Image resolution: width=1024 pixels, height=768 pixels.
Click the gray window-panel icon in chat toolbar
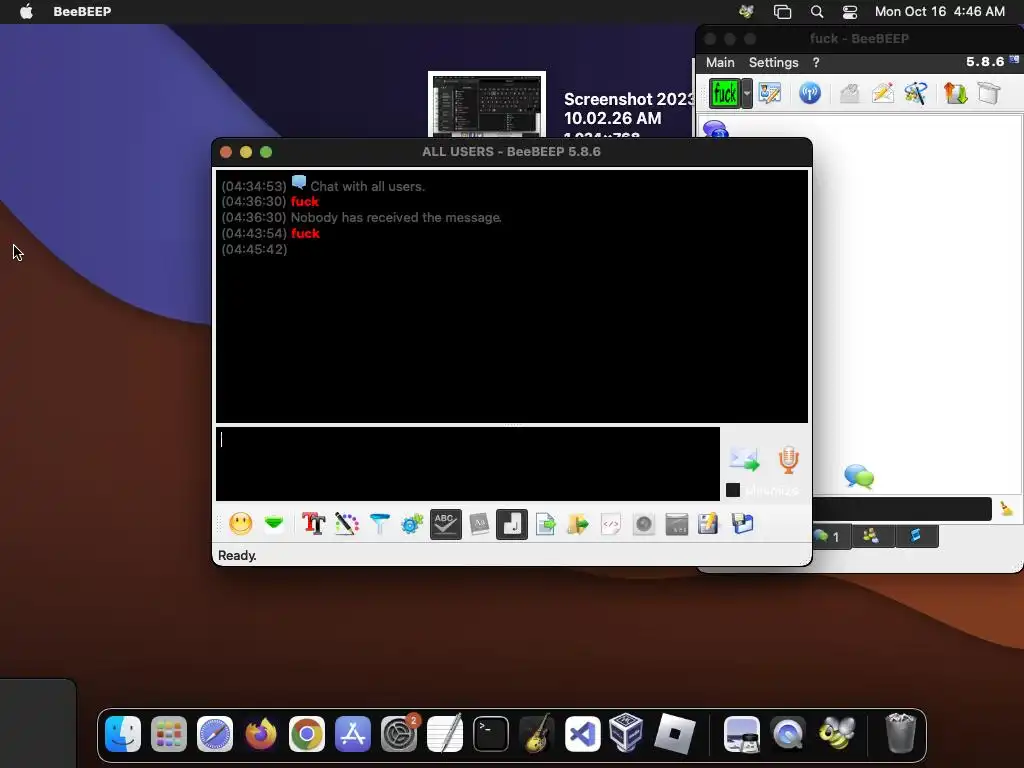pos(677,524)
